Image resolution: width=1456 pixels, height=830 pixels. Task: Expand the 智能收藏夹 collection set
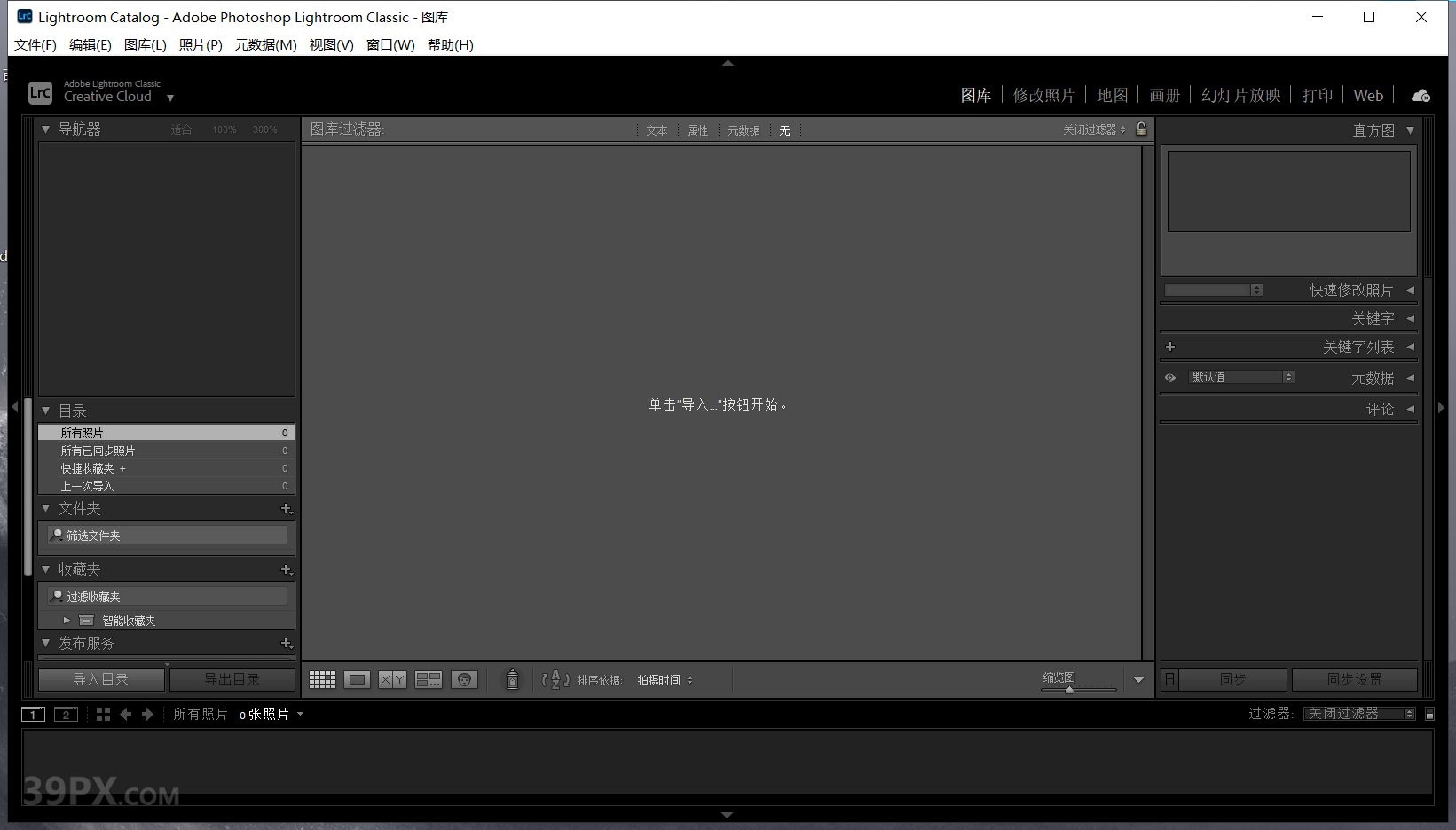67,621
